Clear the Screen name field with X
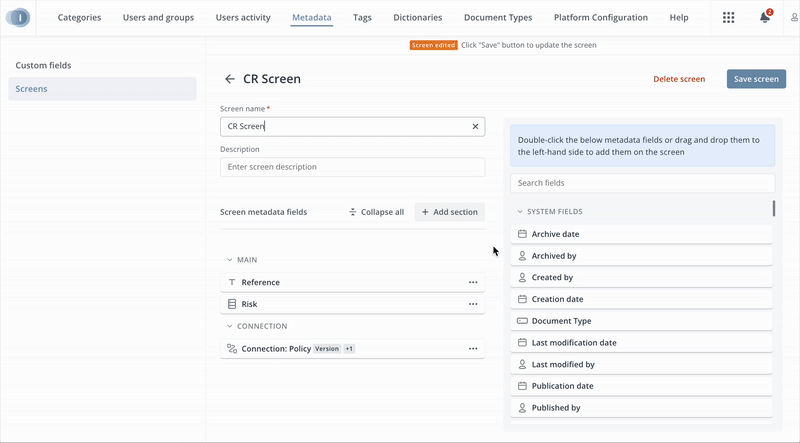Viewport: 800px width, 443px height. click(x=476, y=127)
